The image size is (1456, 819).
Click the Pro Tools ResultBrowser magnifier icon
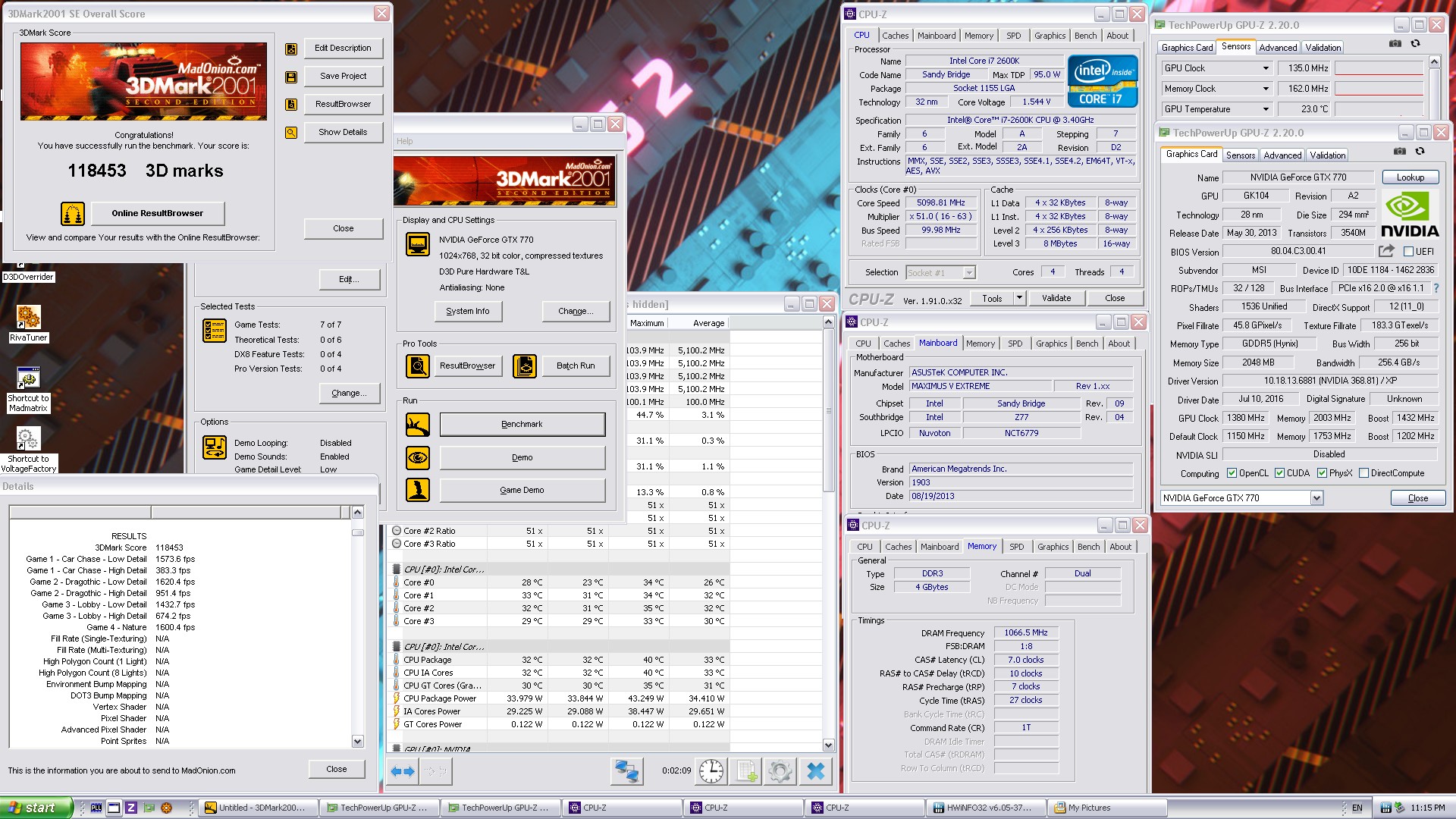point(418,366)
